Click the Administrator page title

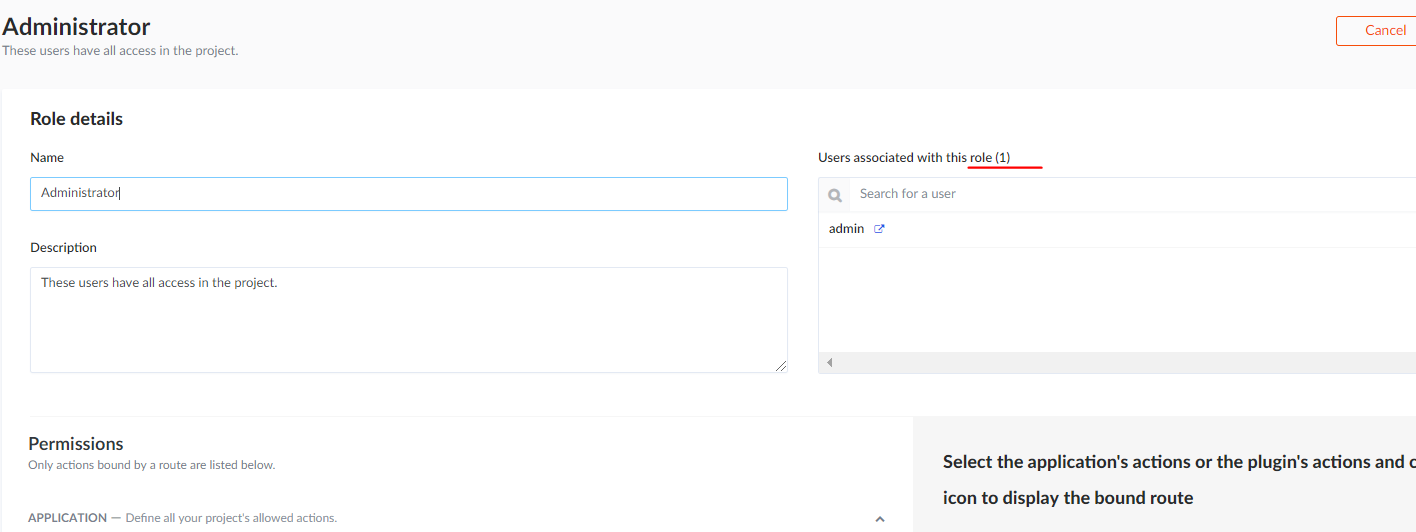(x=76, y=27)
